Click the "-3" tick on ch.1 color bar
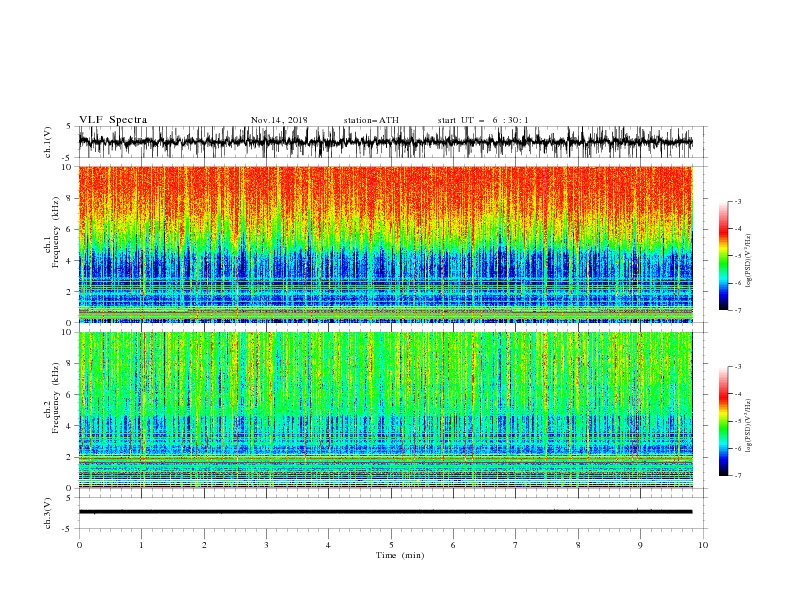The image size is (792, 612). (x=737, y=201)
